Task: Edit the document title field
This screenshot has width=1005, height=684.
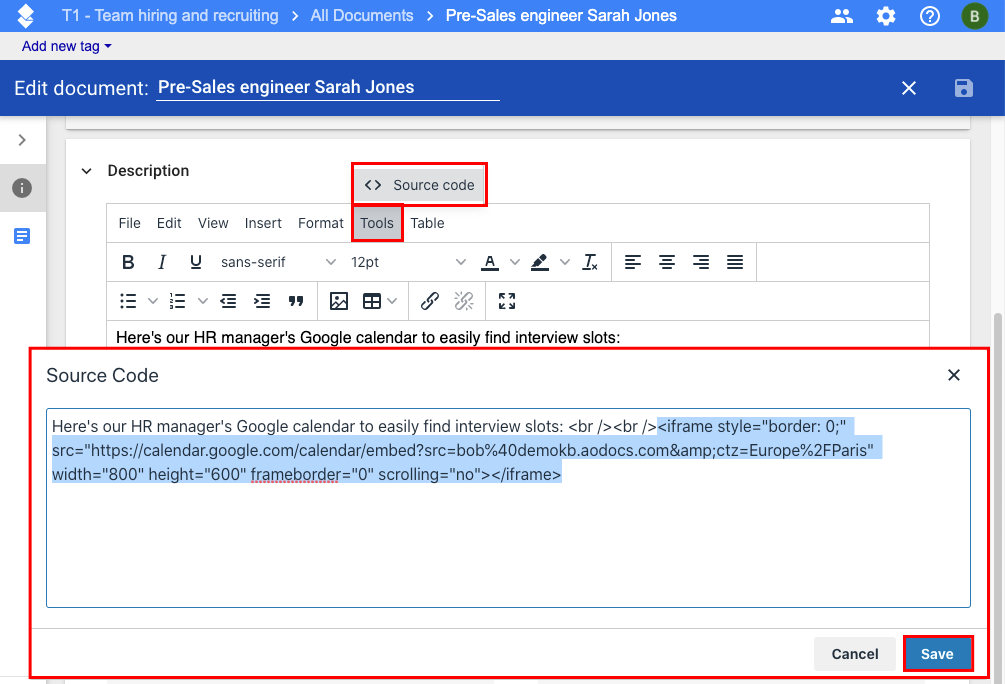Action: (328, 87)
